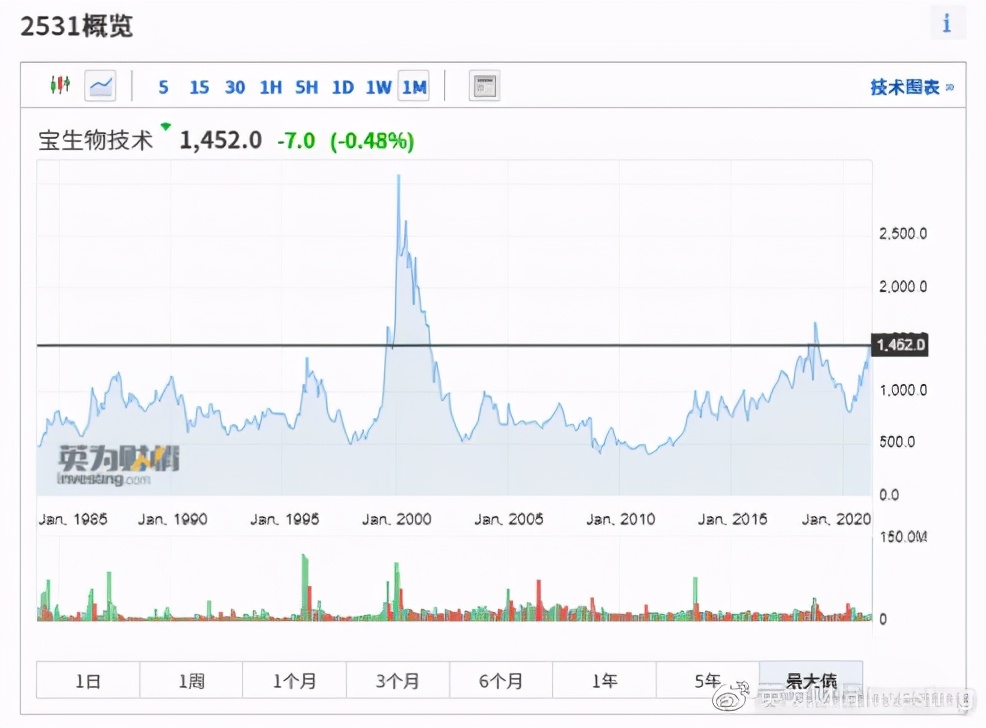The height and width of the screenshot is (728, 986).
Task: Show the 1年 time range
Action: click(x=604, y=681)
